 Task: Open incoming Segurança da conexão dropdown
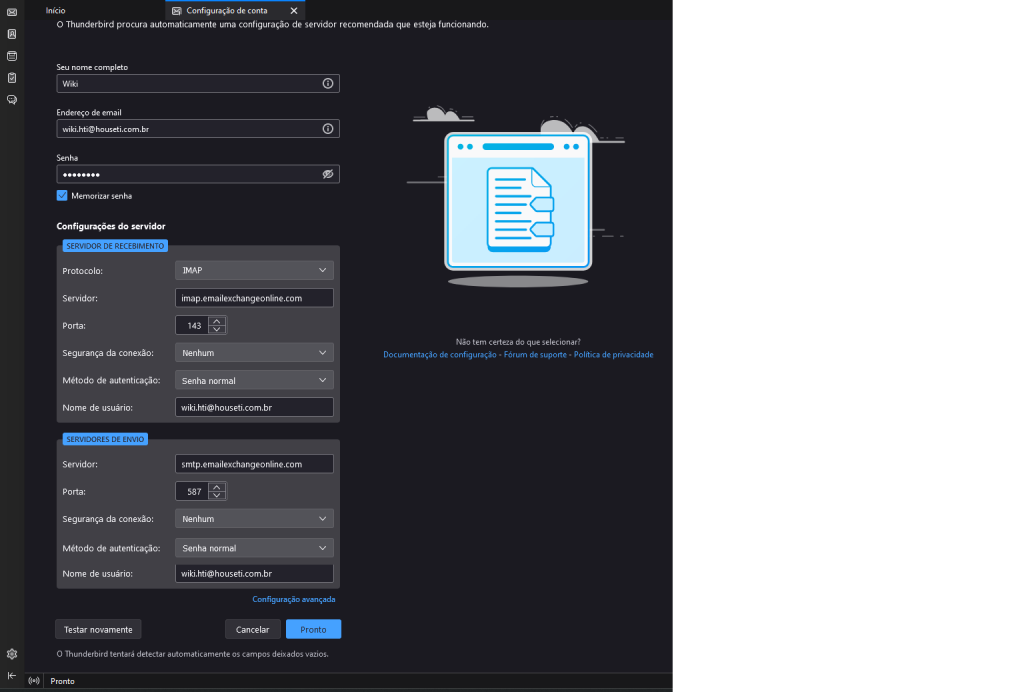pyautogui.click(x=254, y=353)
